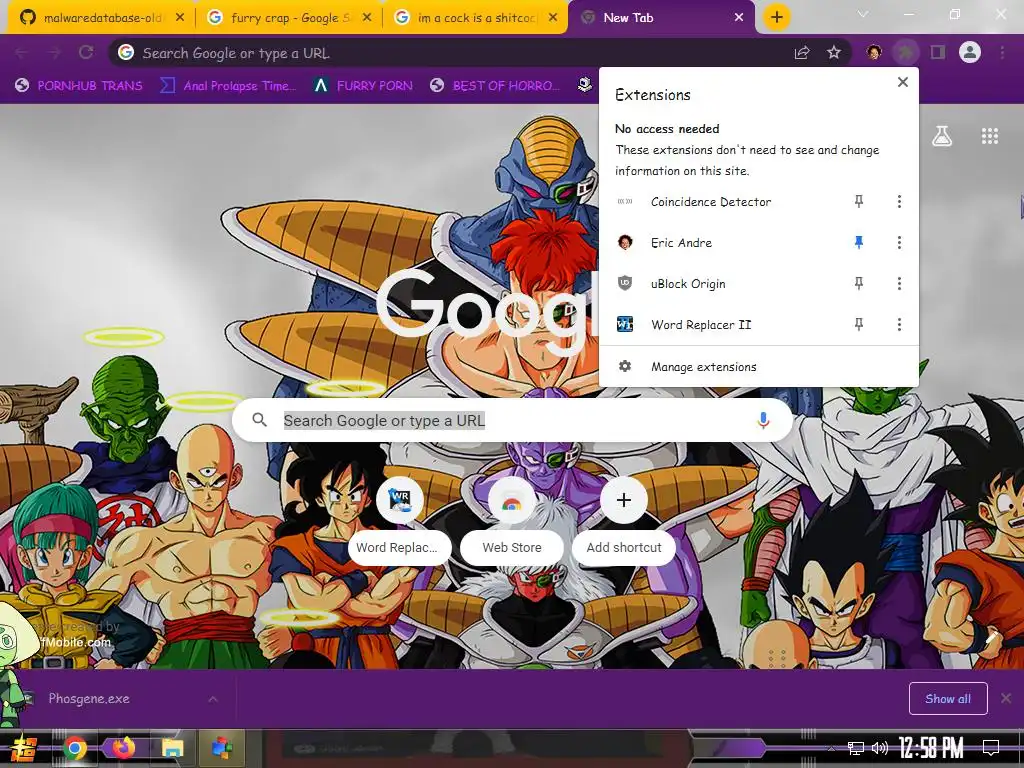Close the Extensions popup
Screen dimensions: 1024x768
tap(903, 82)
